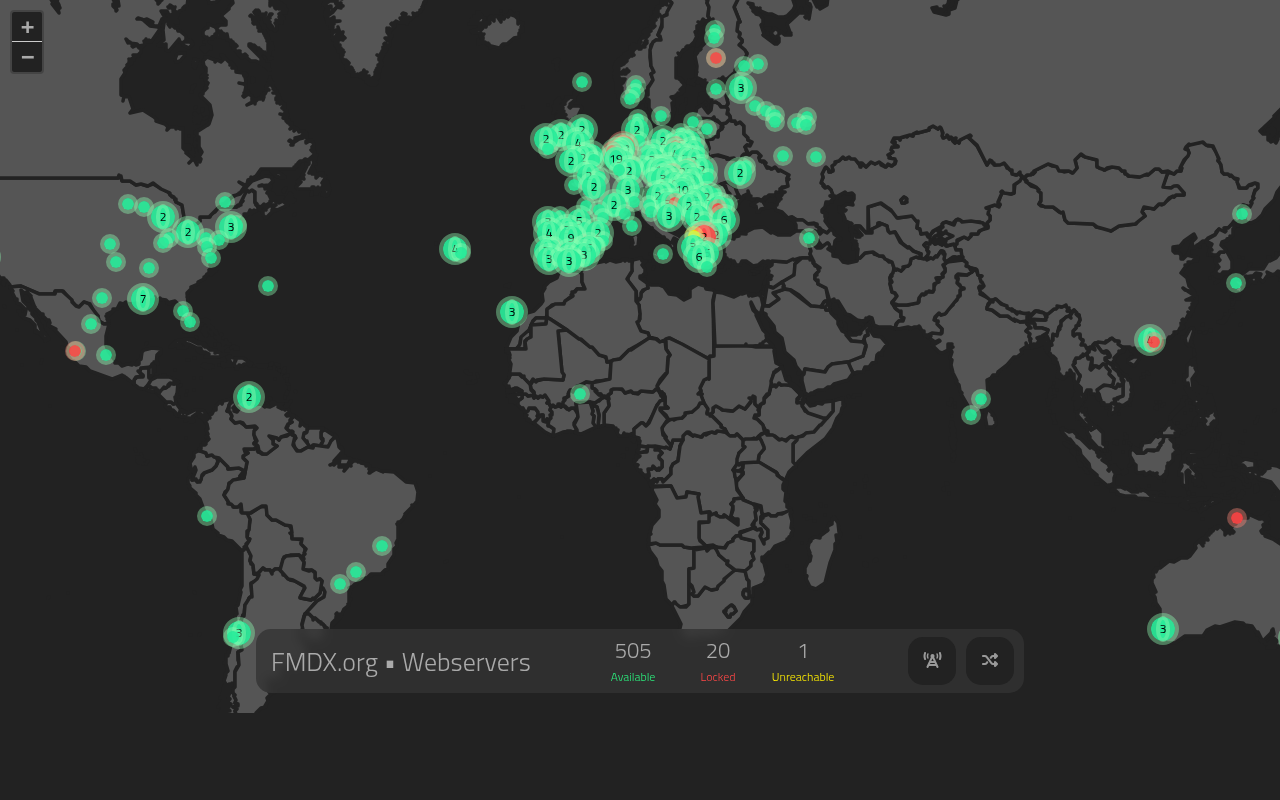Click the antenna tower icon button
Screen dimensions: 1280x800
(x=932, y=661)
